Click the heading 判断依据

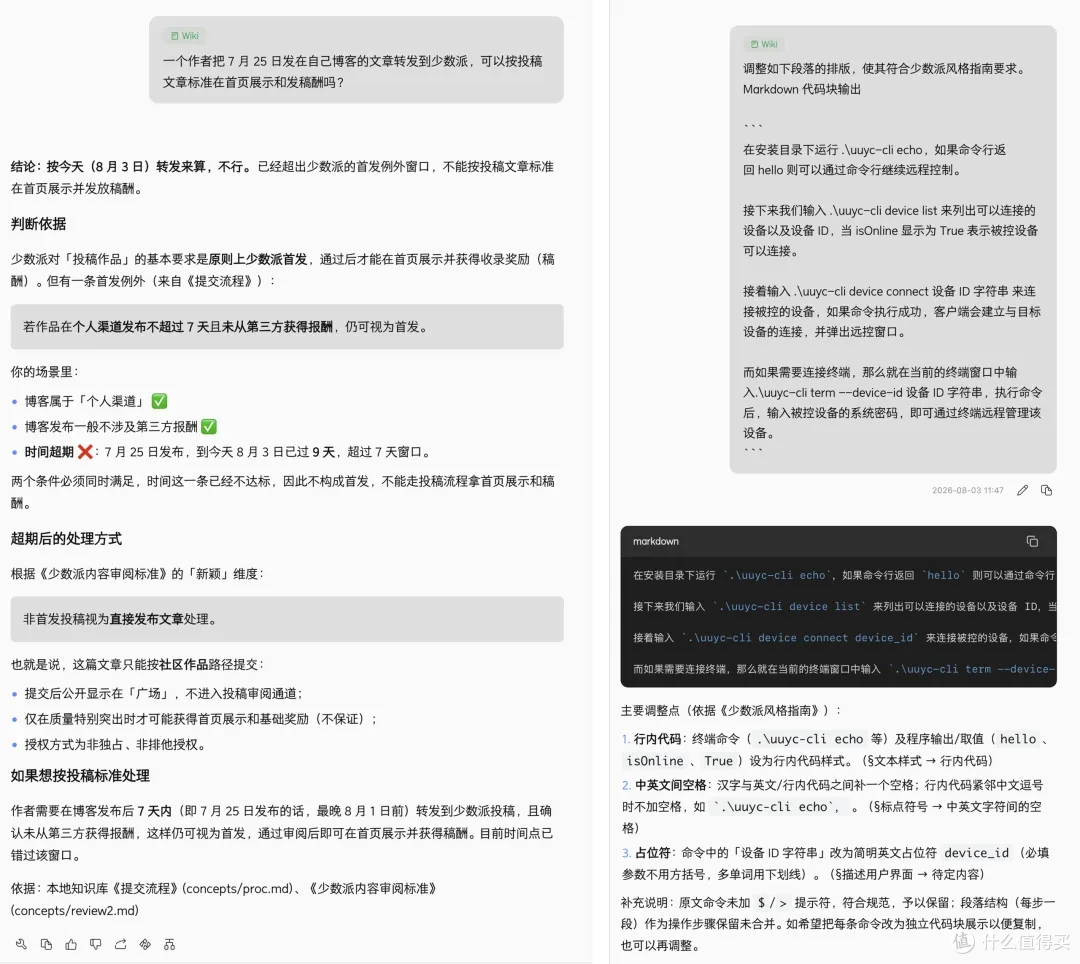click(39, 224)
